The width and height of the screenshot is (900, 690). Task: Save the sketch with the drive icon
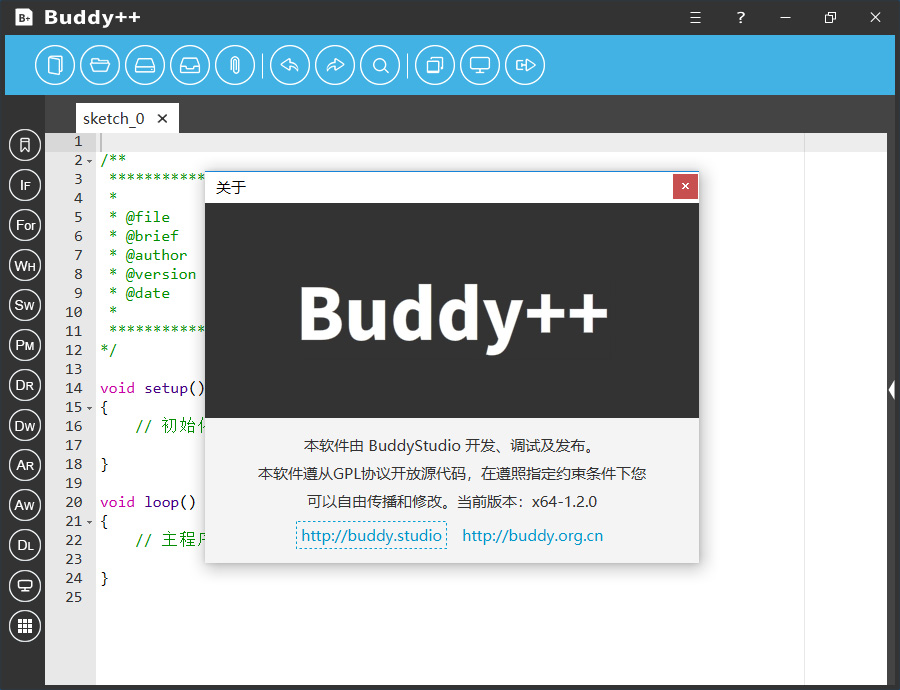tap(145, 65)
